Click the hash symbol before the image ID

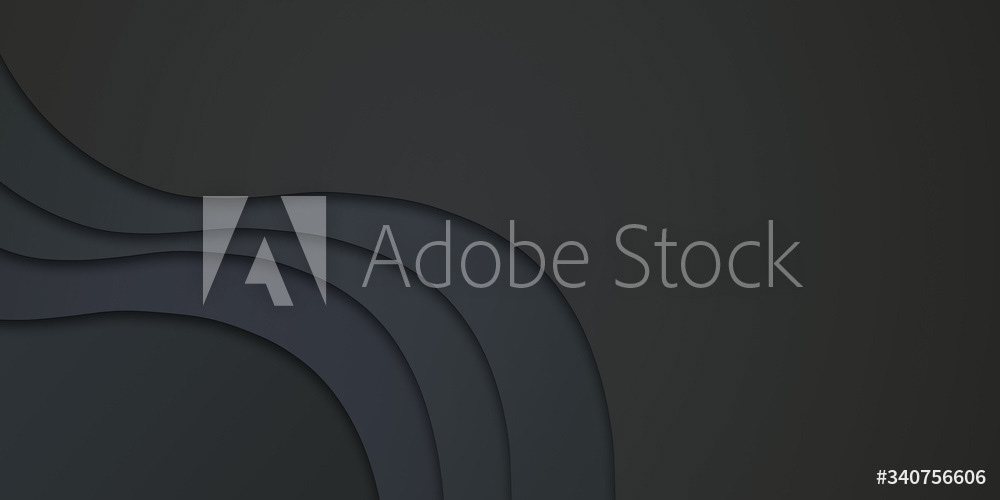point(882,477)
